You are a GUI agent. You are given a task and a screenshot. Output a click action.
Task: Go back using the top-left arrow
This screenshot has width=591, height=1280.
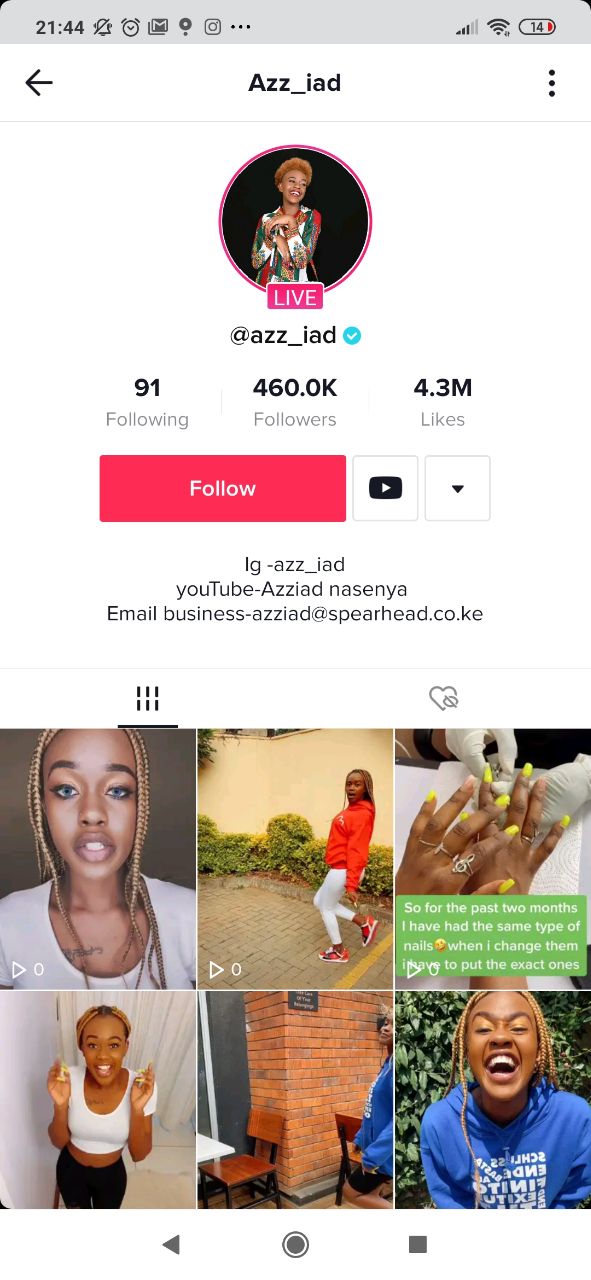(39, 83)
